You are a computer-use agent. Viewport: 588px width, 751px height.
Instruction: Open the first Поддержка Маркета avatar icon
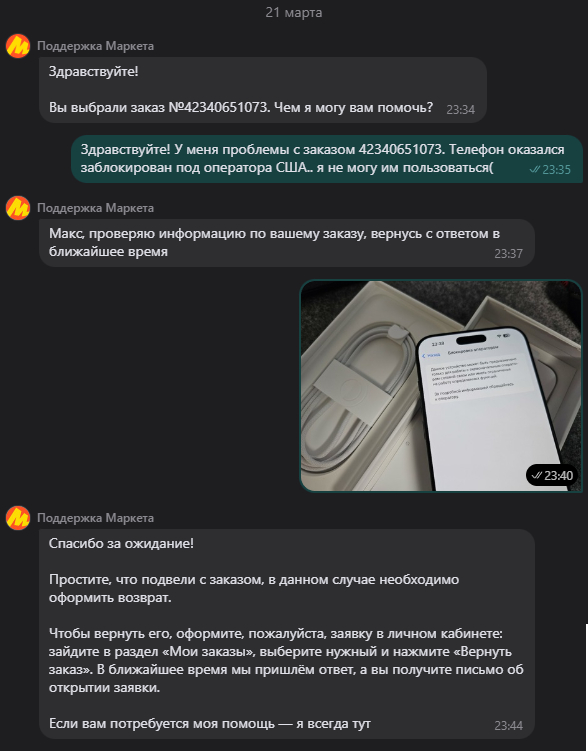tap(18, 46)
